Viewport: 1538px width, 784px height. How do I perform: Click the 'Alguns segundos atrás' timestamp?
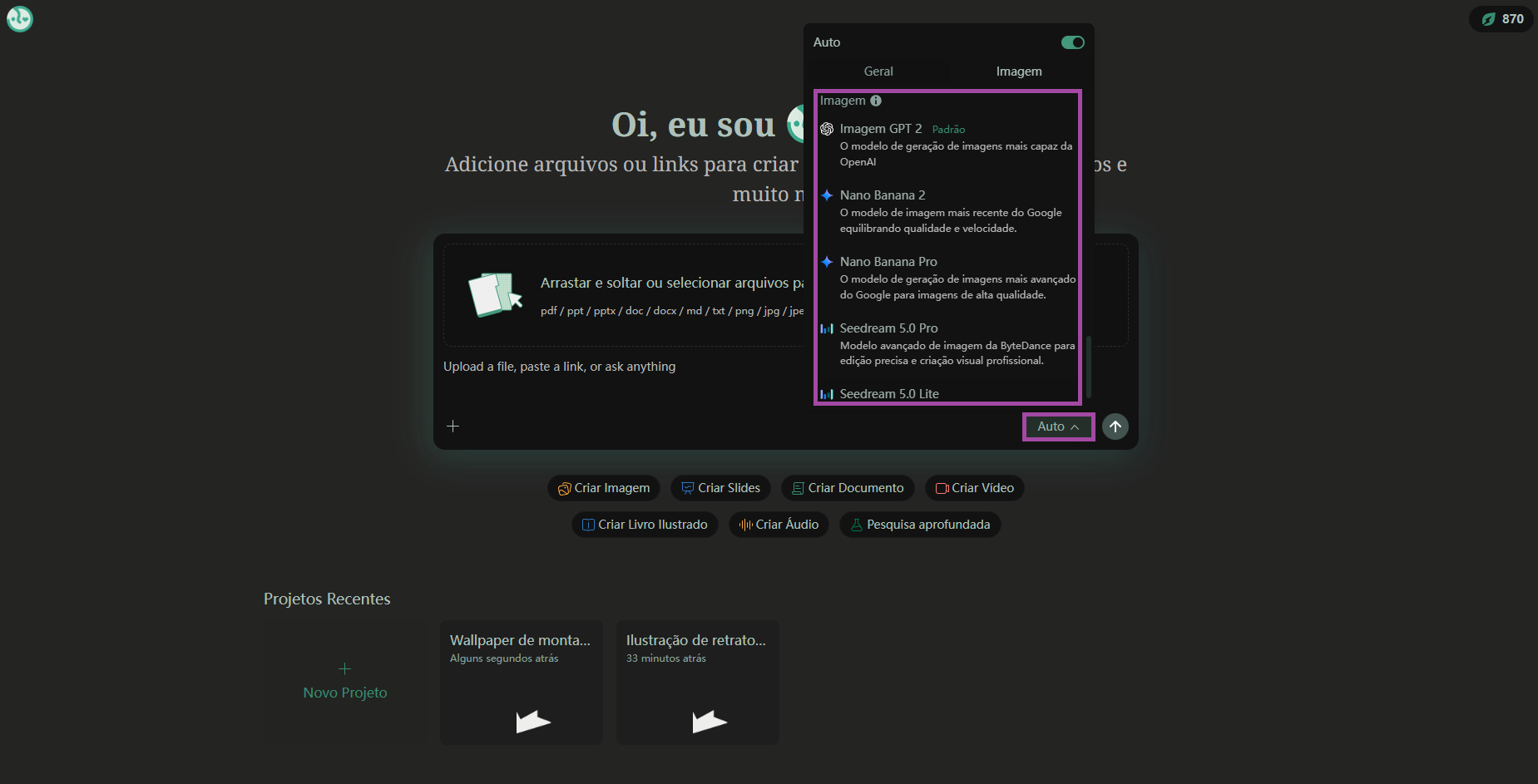(x=504, y=658)
